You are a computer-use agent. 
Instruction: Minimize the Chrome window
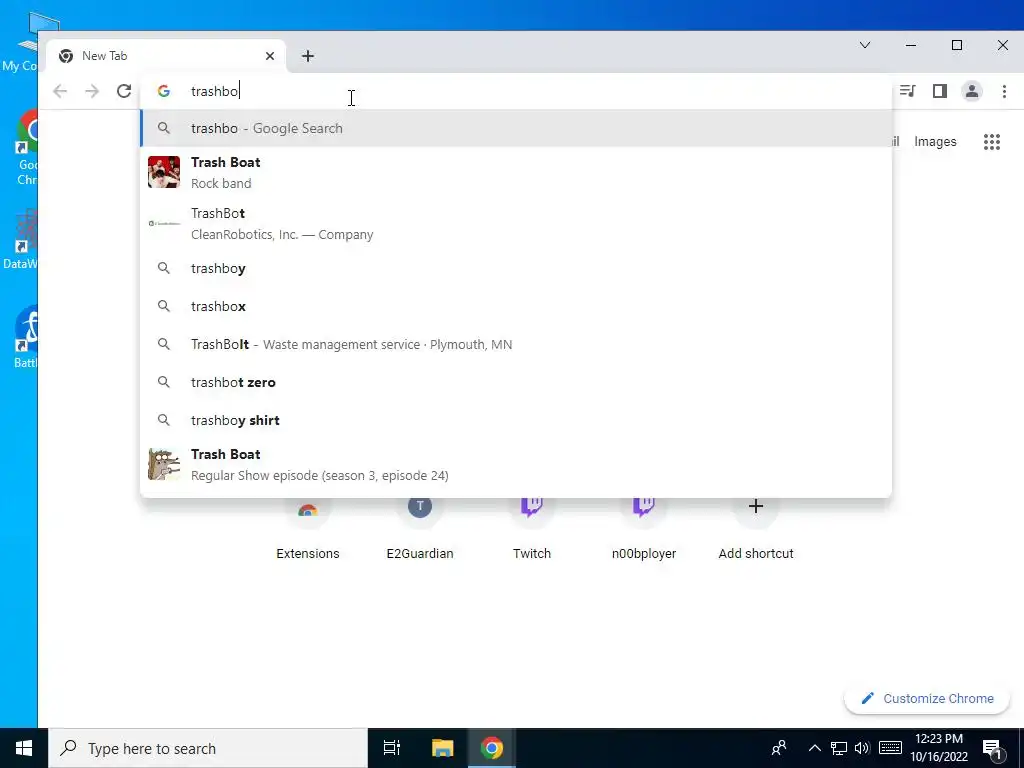911,45
